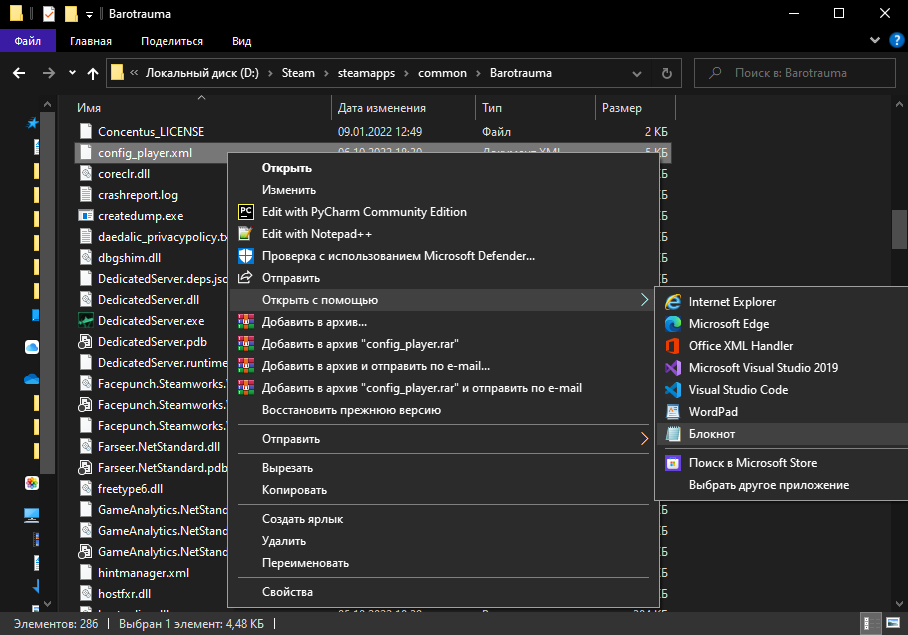Expand path chevron after Steam
Screen dimensions: 908x635
(327, 74)
